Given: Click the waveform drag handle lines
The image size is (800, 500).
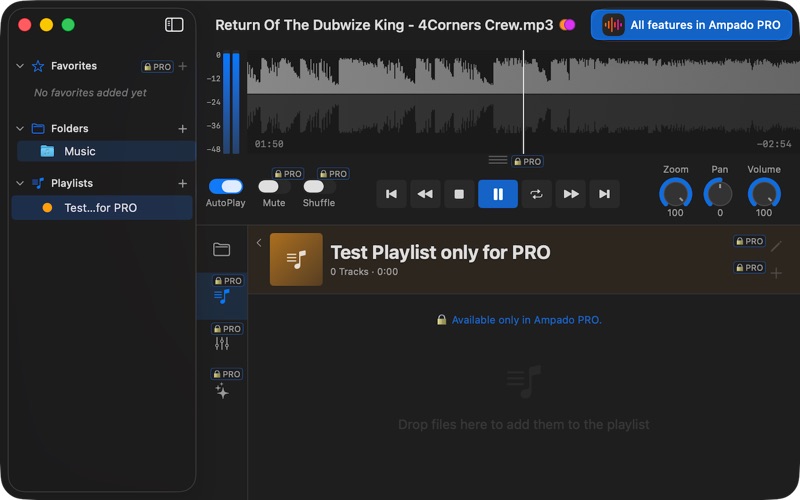Looking at the screenshot, I should pos(497,160).
